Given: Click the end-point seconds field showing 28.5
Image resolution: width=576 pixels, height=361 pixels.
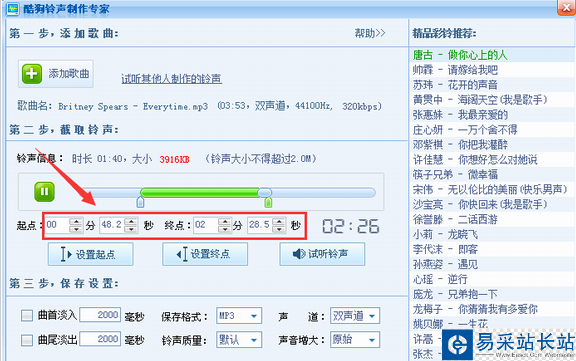Looking at the screenshot, I should click(260, 225).
